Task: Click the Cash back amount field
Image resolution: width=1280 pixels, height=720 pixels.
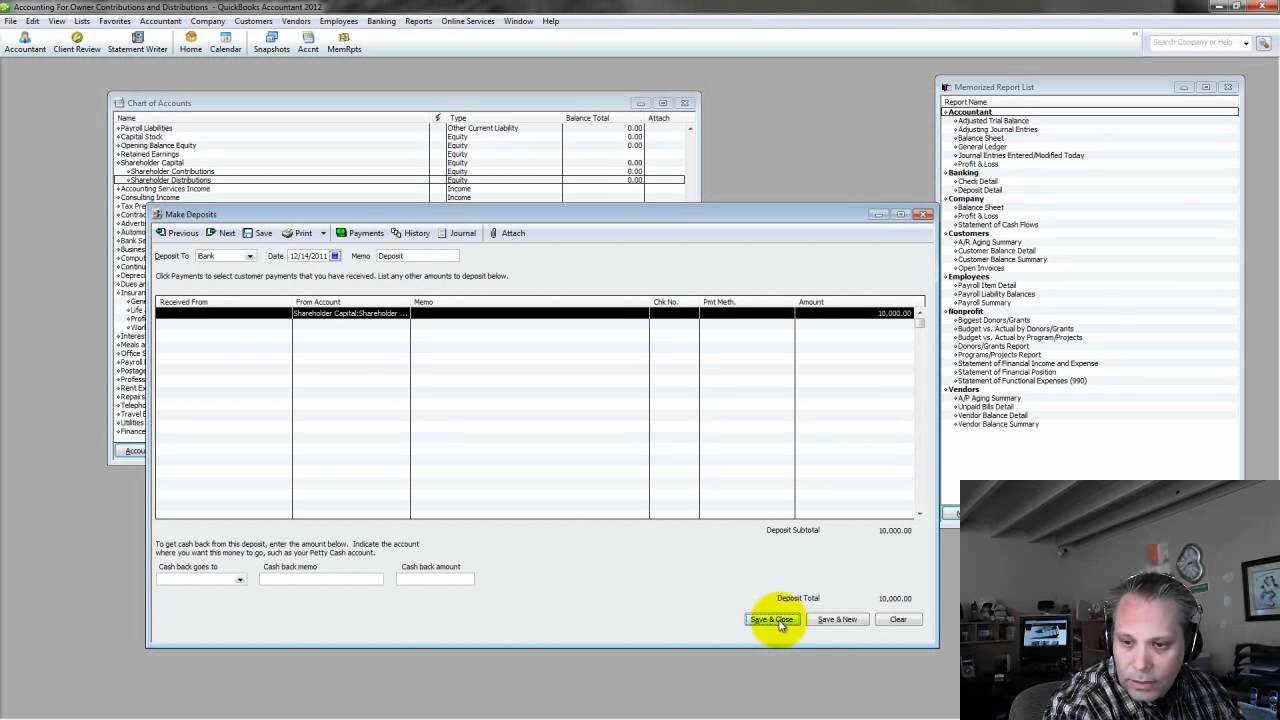Action: pyautogui.click(x=435, y=579)
